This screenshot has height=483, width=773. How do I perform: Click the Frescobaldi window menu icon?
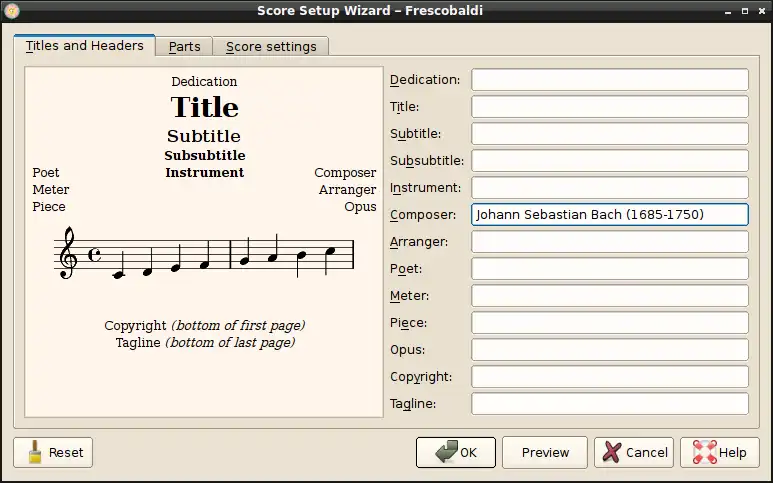tap(12, 10)
